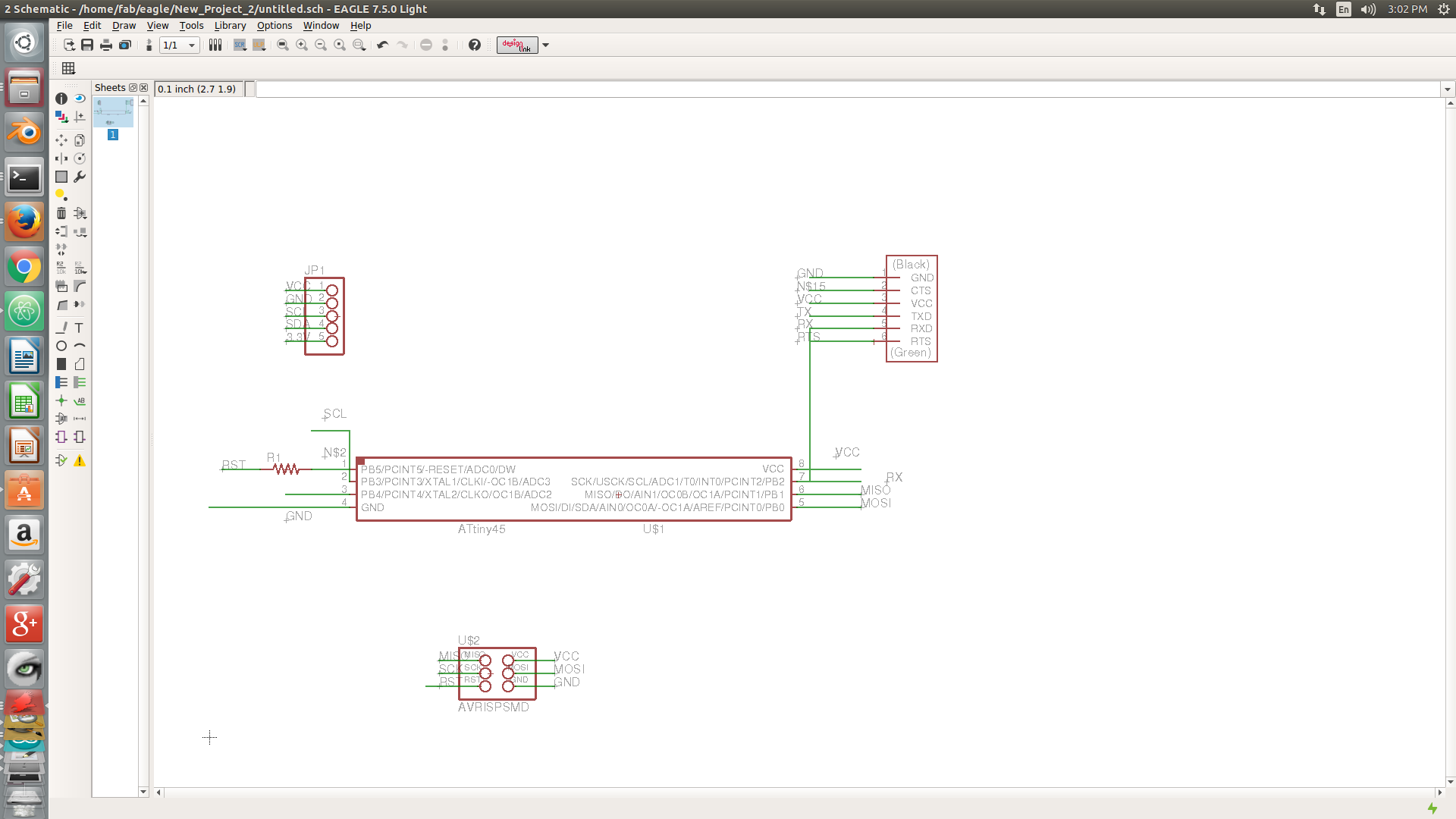The width and height of the screenshot is (1456, 819).
Task: Open the CAM processor icon
Action: (125, 45)
